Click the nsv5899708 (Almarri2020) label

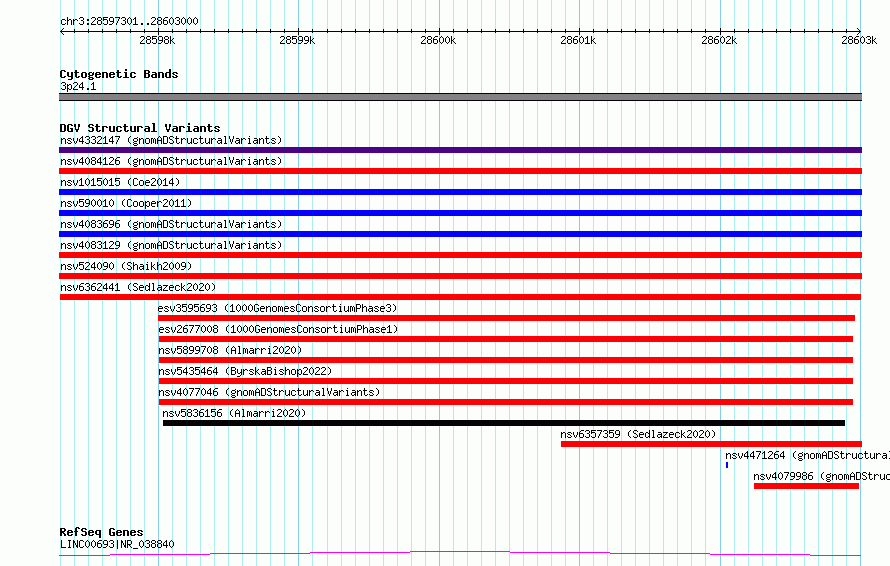tap(230, 350)
